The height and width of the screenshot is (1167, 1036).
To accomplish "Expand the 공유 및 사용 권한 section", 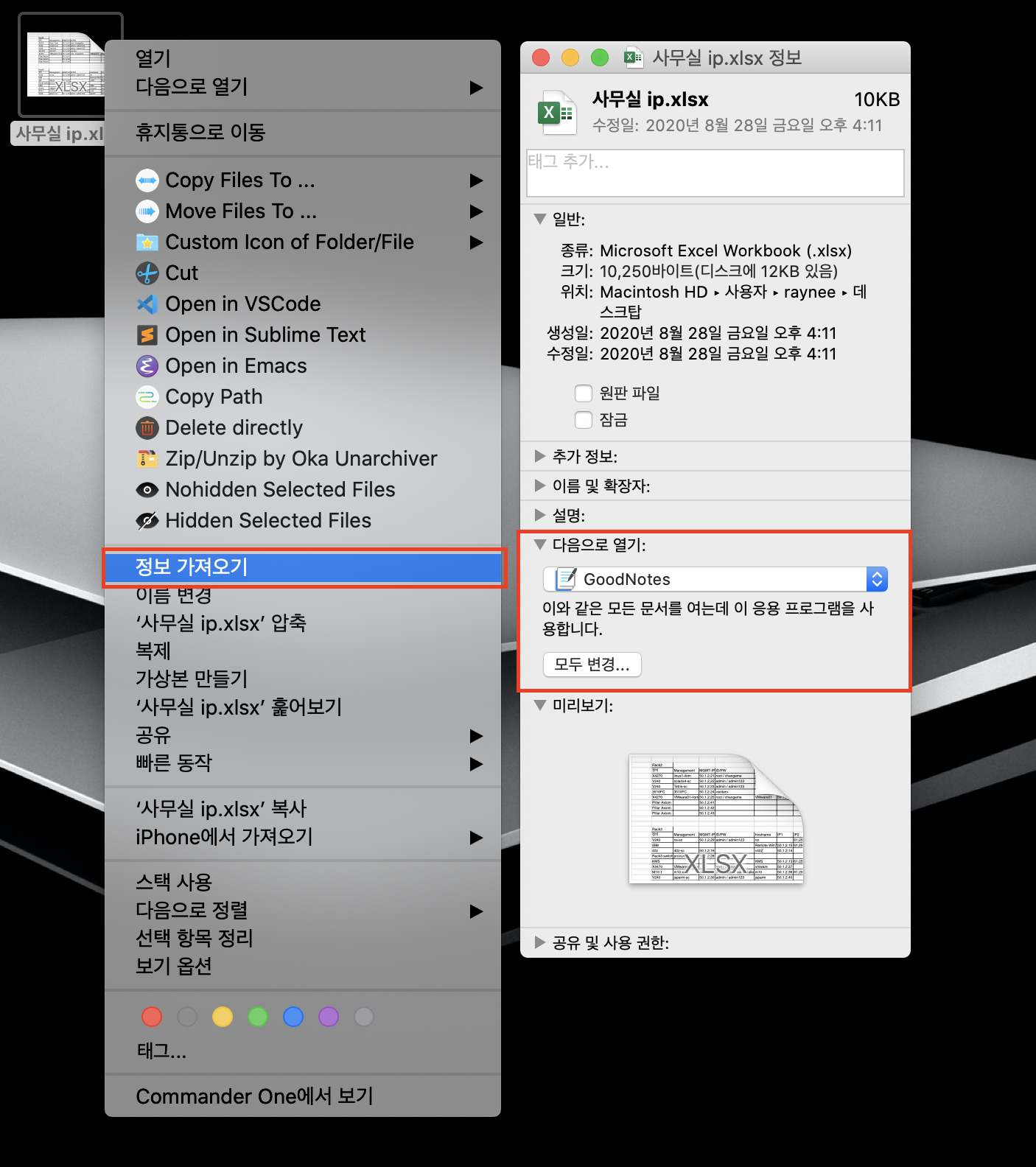I will [x=540, y=942].
